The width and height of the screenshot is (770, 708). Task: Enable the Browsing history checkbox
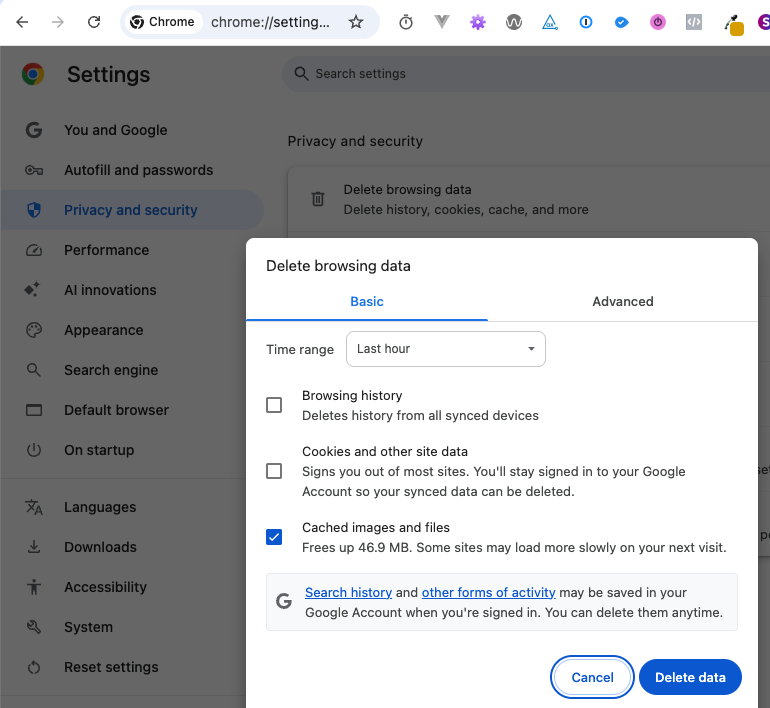tap(274, 405)
